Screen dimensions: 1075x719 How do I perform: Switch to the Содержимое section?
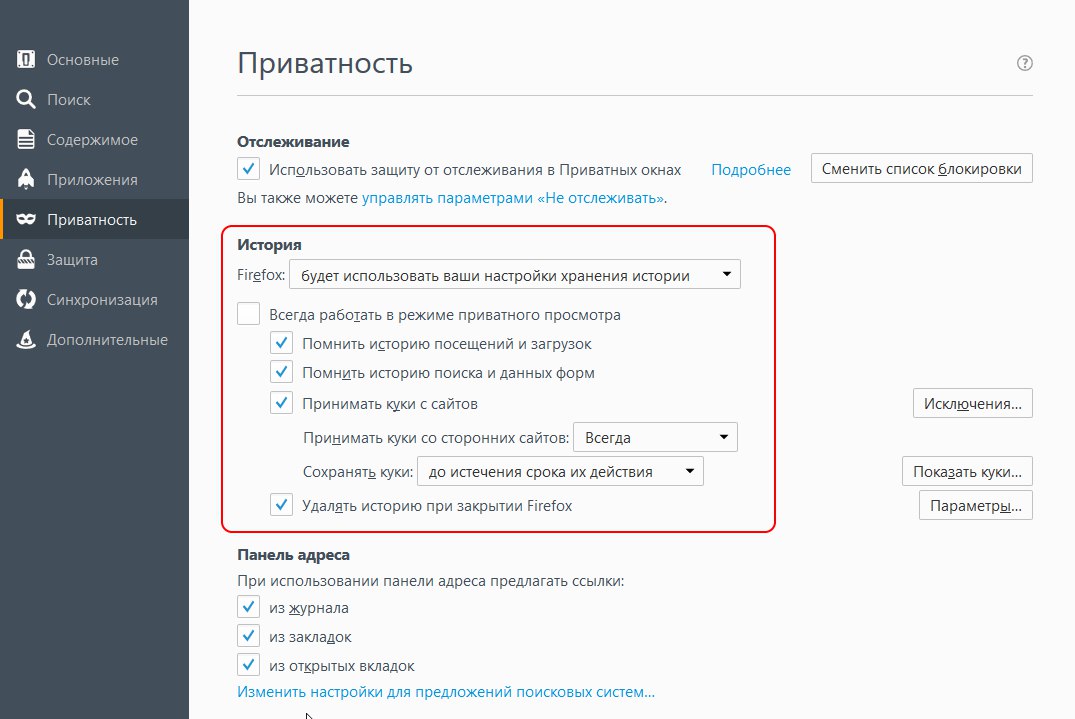click(x=95, y=139)
